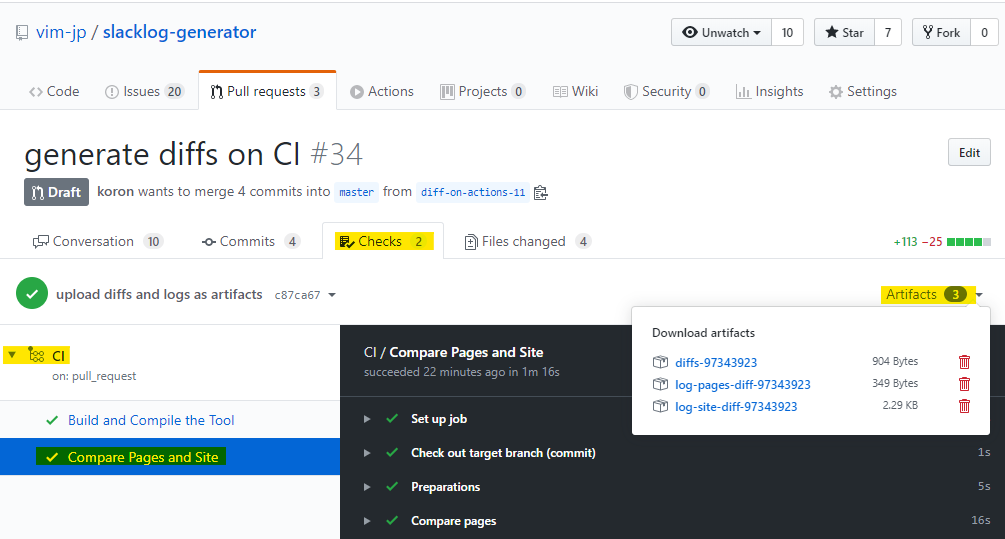
Task: Select the Checks tab
Action: tap(383, 242)
